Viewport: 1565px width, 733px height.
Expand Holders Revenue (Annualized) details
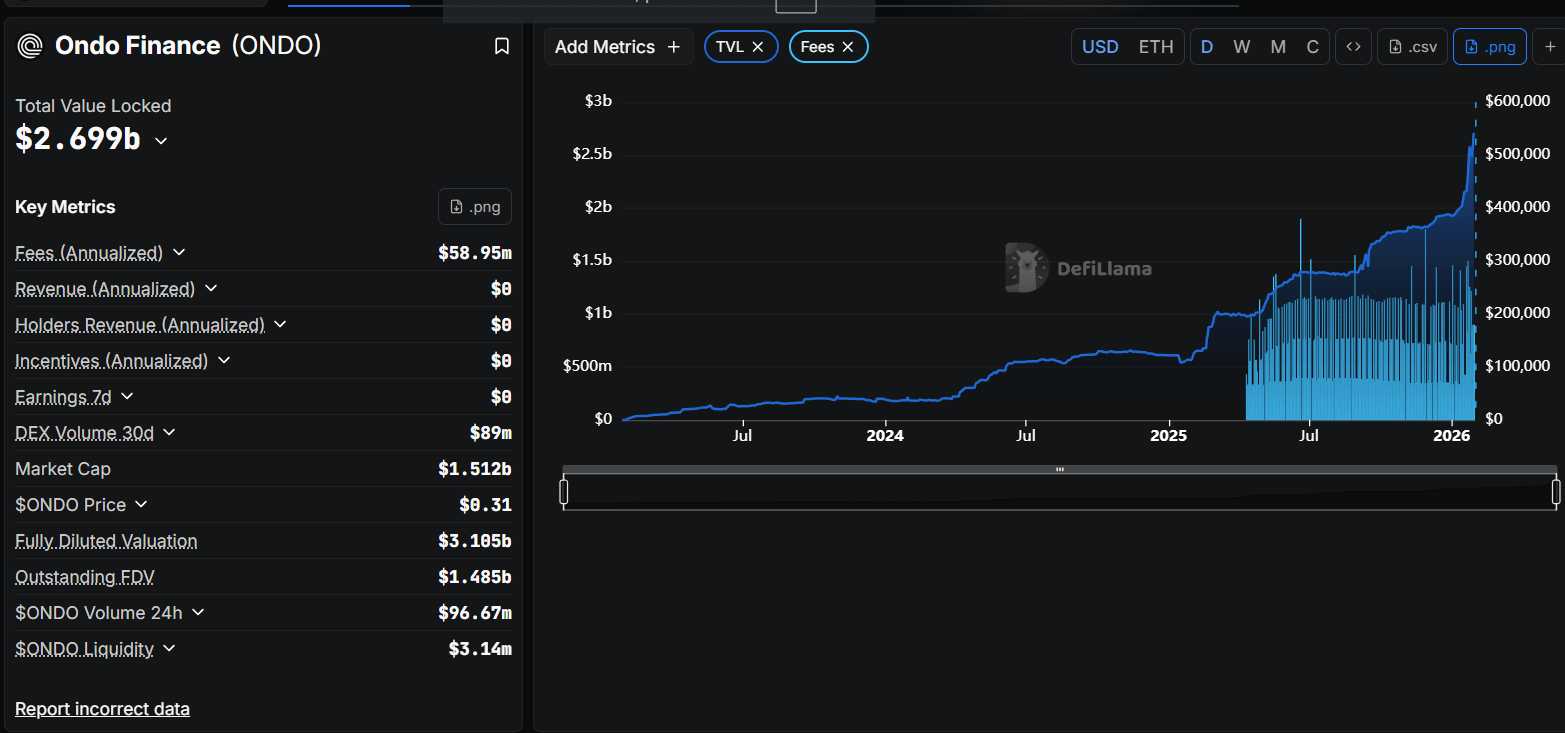(280, 324)
